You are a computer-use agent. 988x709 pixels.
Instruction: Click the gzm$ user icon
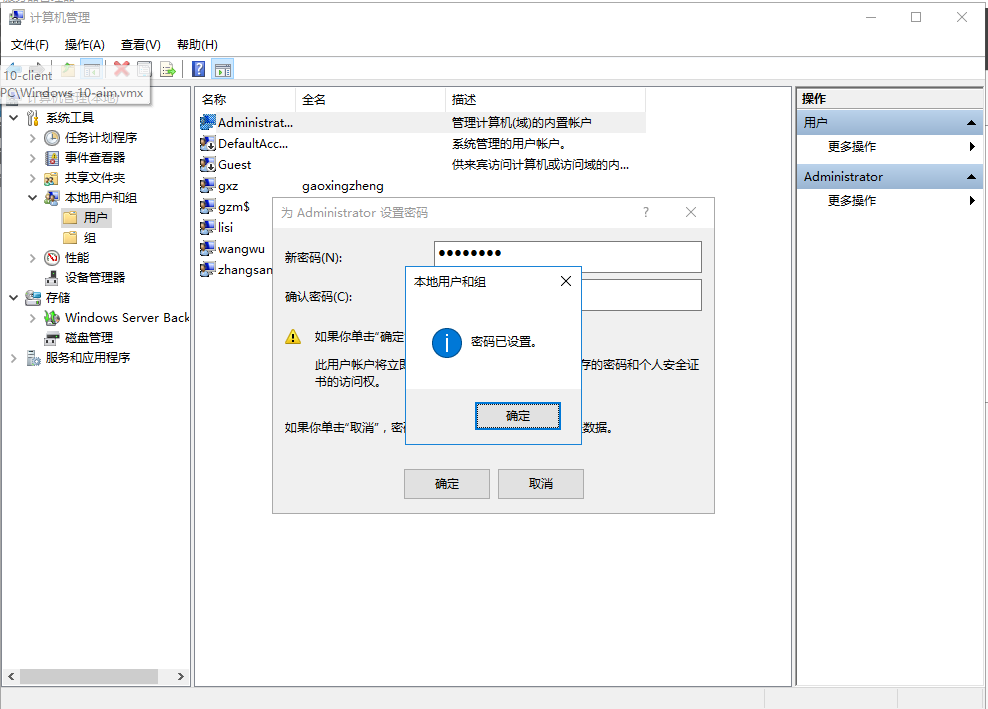[x=207, y=206]
